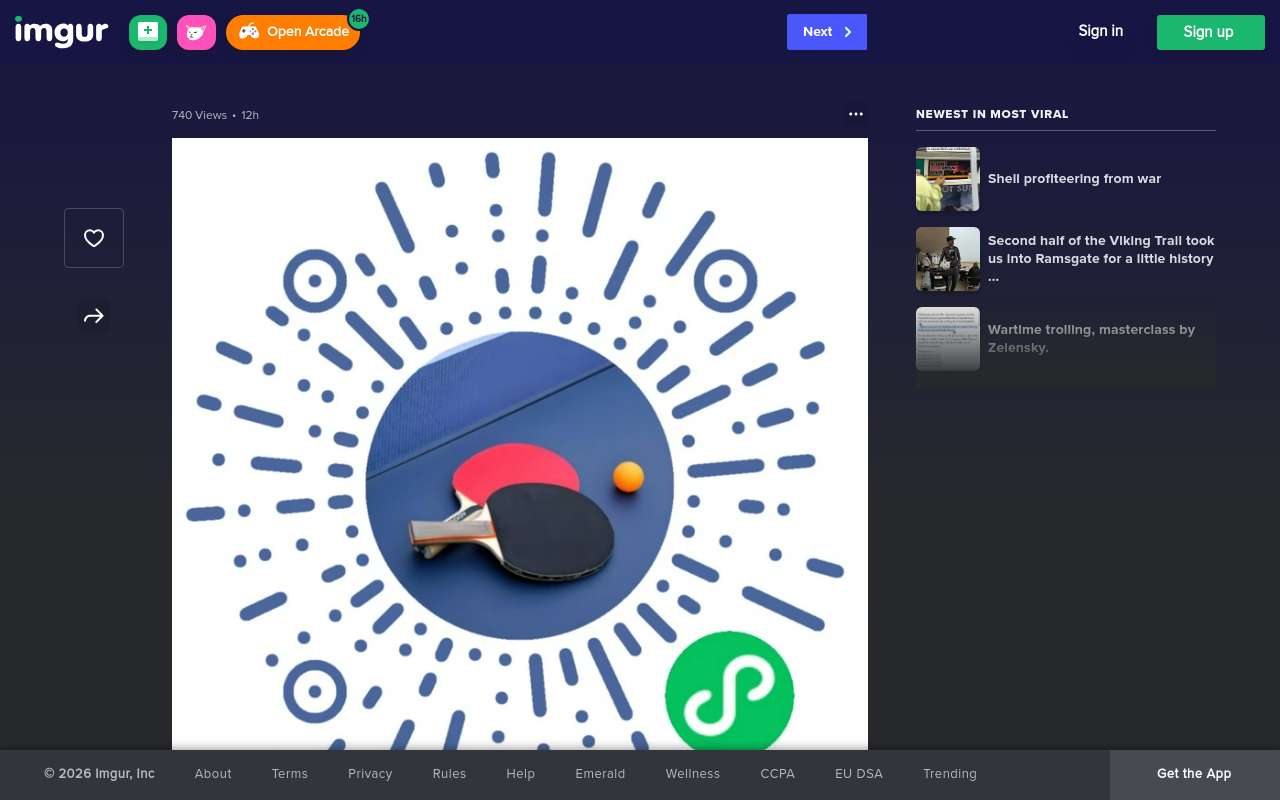Open the green New Post icon
Image resolution: width=1280 pixels, height=800 pixels.
(148, 32)
